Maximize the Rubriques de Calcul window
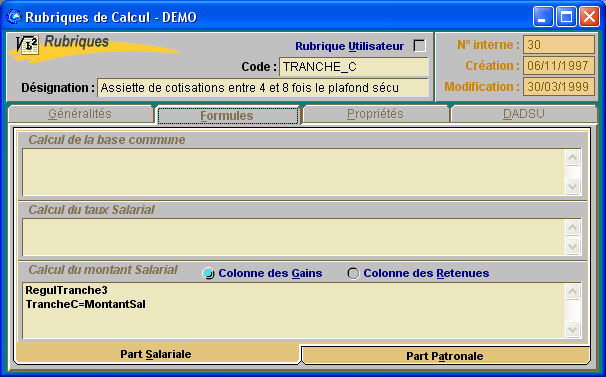 pos(566,17)
